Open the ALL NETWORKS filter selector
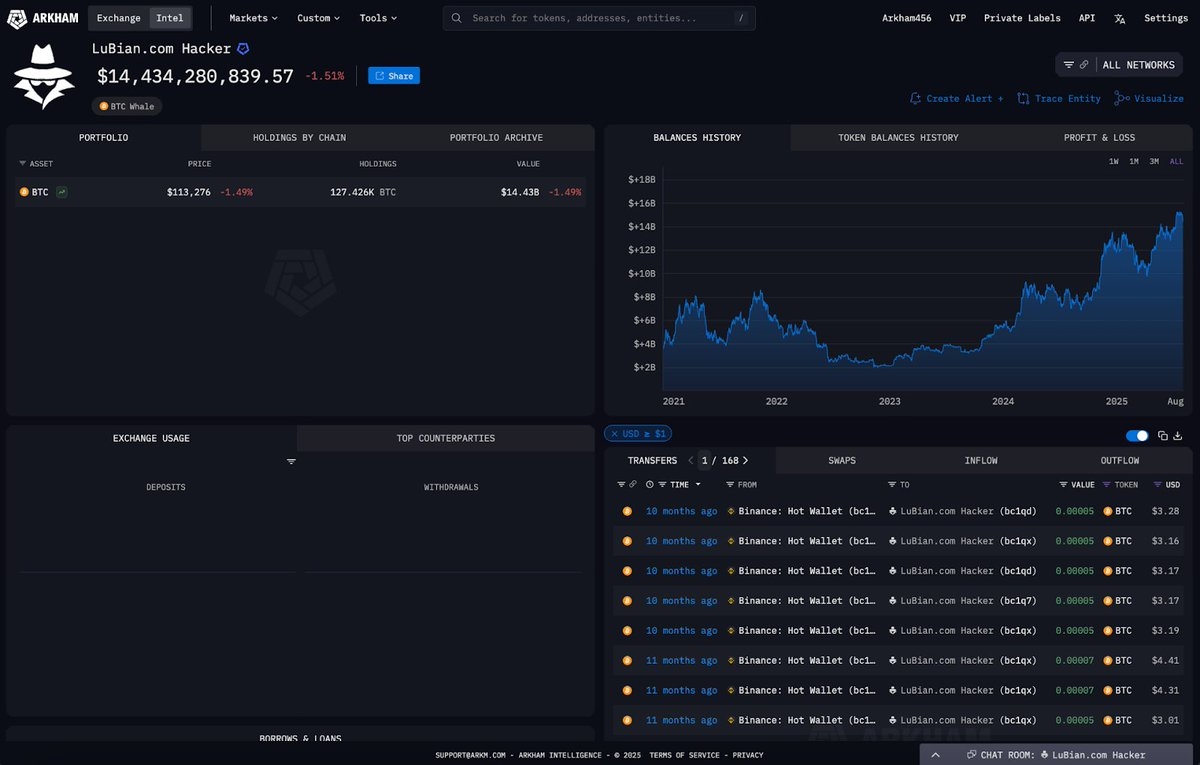Viewport: 1200px width, 765px height. [x=1119, y=65]
